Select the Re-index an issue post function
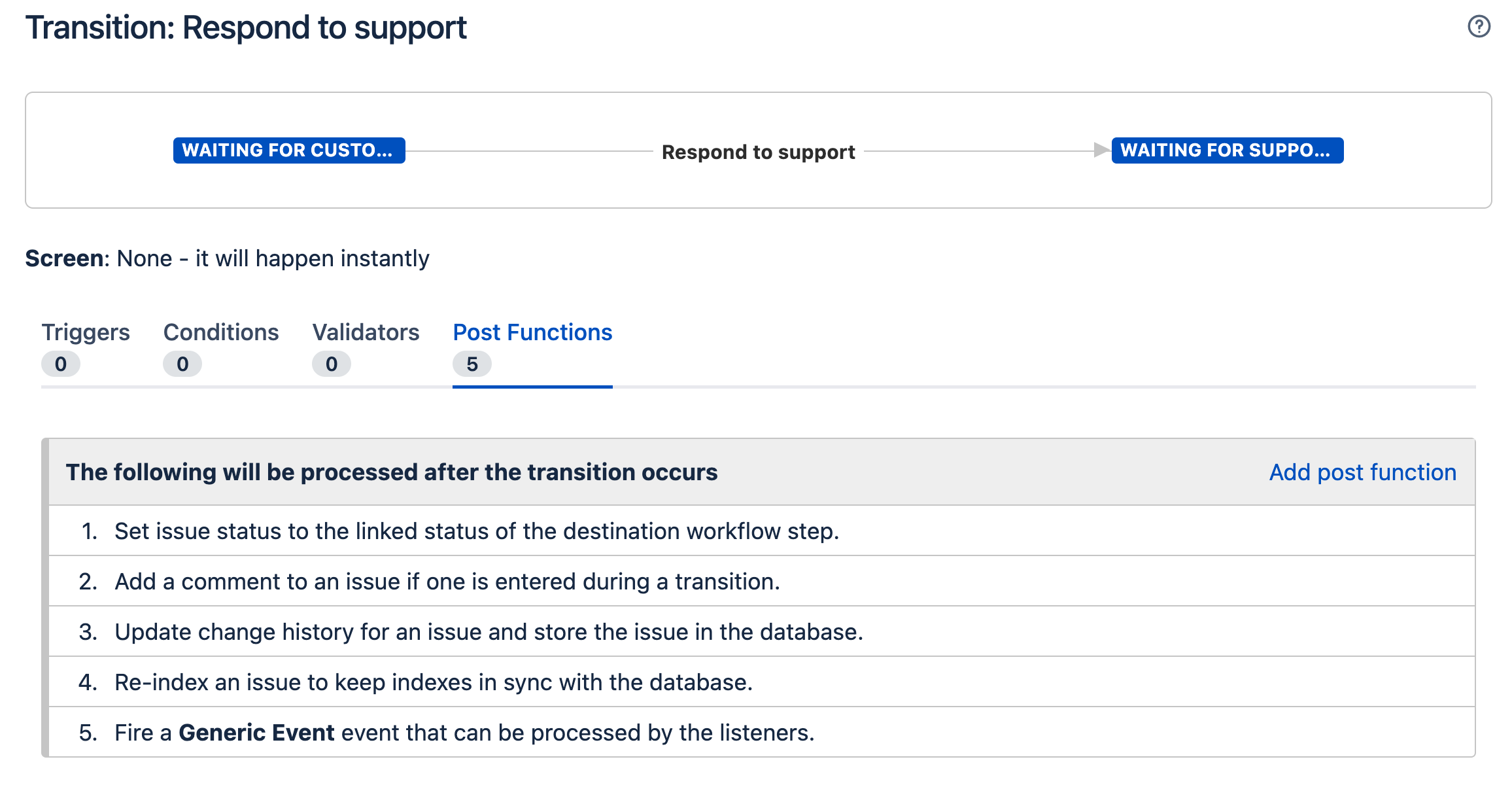Screen dimensions: 1512x789 pyautogui.click(x=433, y=682)
